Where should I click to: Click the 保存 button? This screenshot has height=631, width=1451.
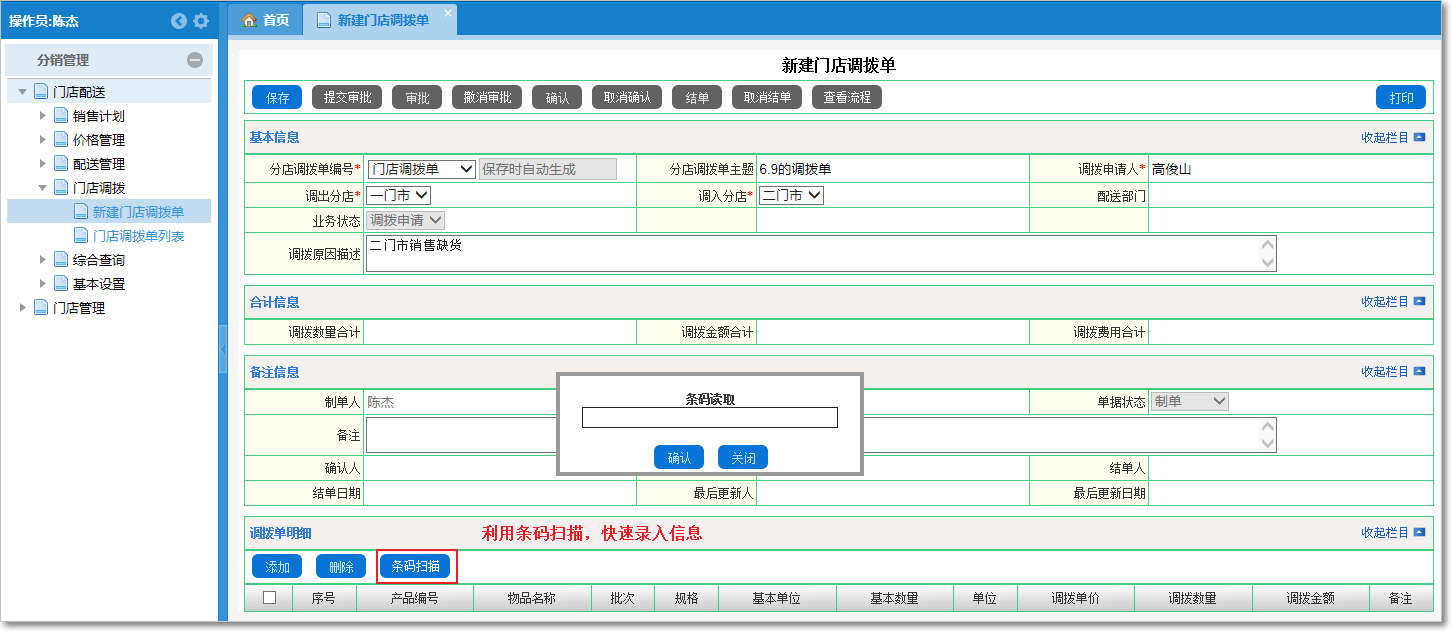(x=277, y=97)
